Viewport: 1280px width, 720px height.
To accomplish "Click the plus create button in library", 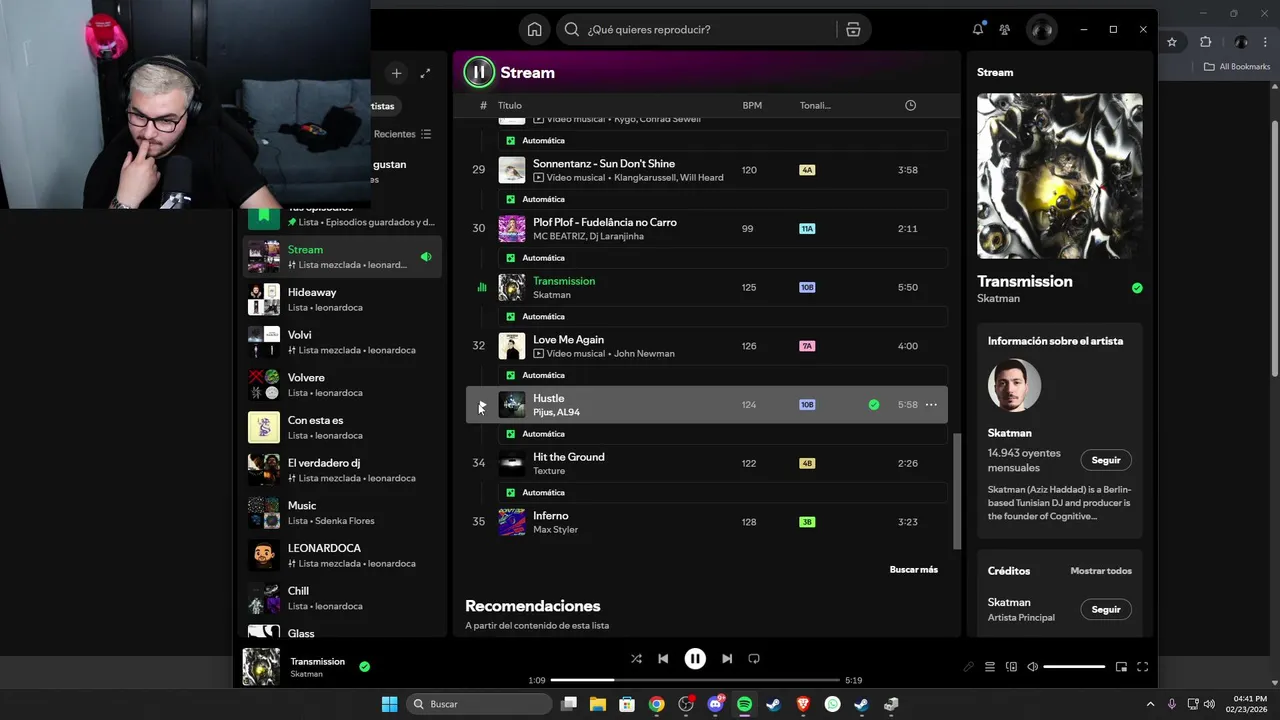I will click(x=397, y=73).
